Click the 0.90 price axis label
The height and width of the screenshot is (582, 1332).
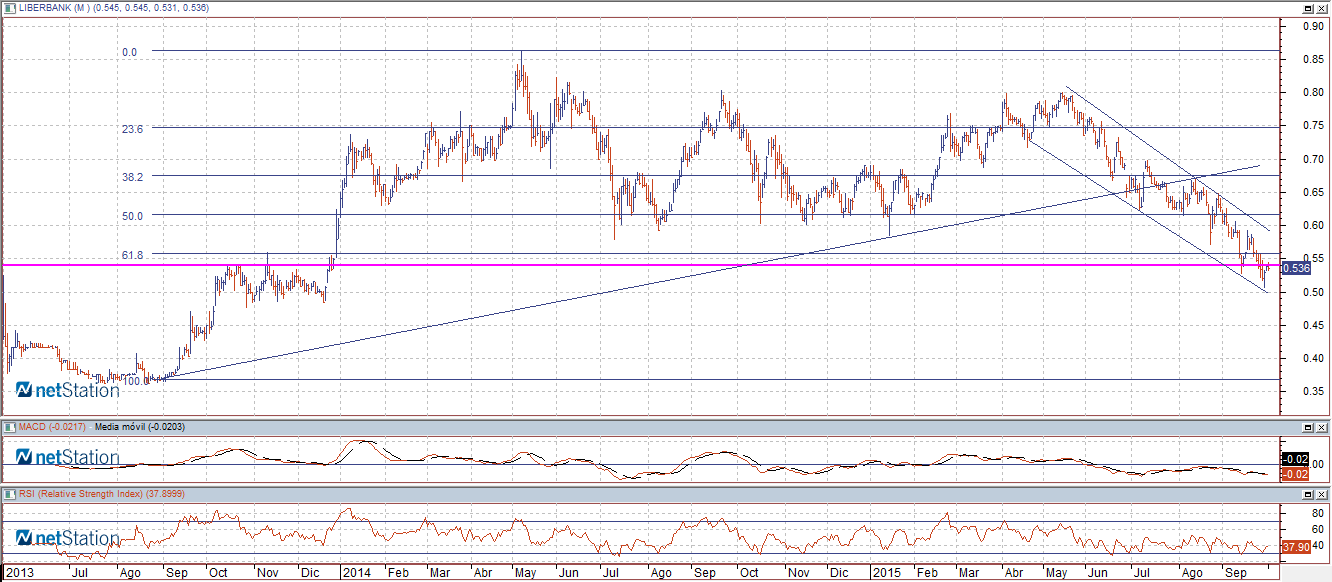pos(1313,27)
